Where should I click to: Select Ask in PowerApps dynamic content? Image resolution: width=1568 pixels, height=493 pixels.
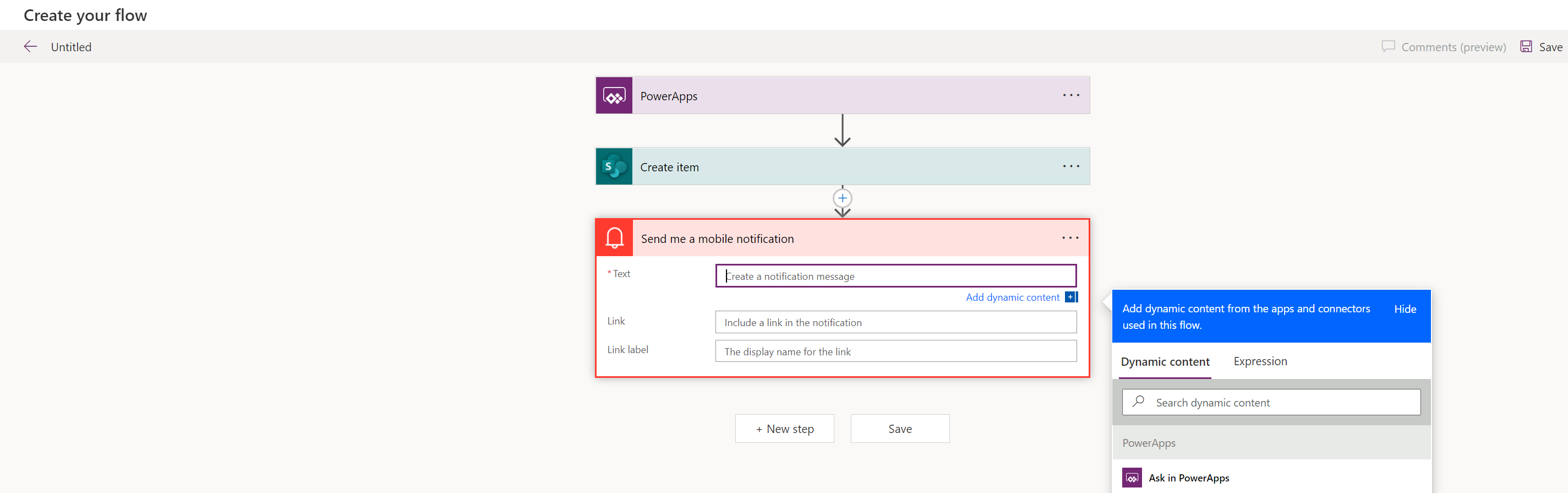pos(1188,478)
